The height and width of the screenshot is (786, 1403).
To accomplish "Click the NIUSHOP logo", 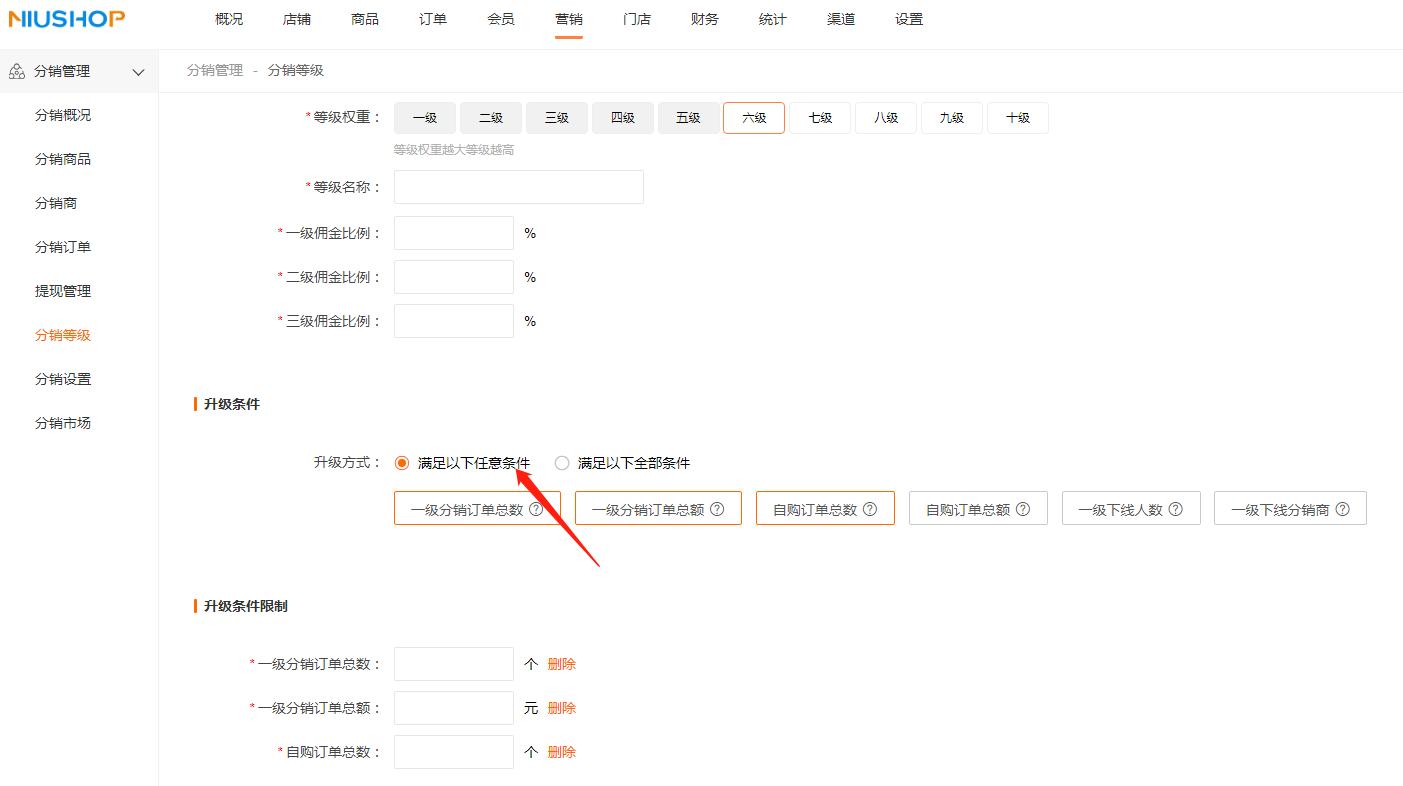I will [x=65, y=18].
